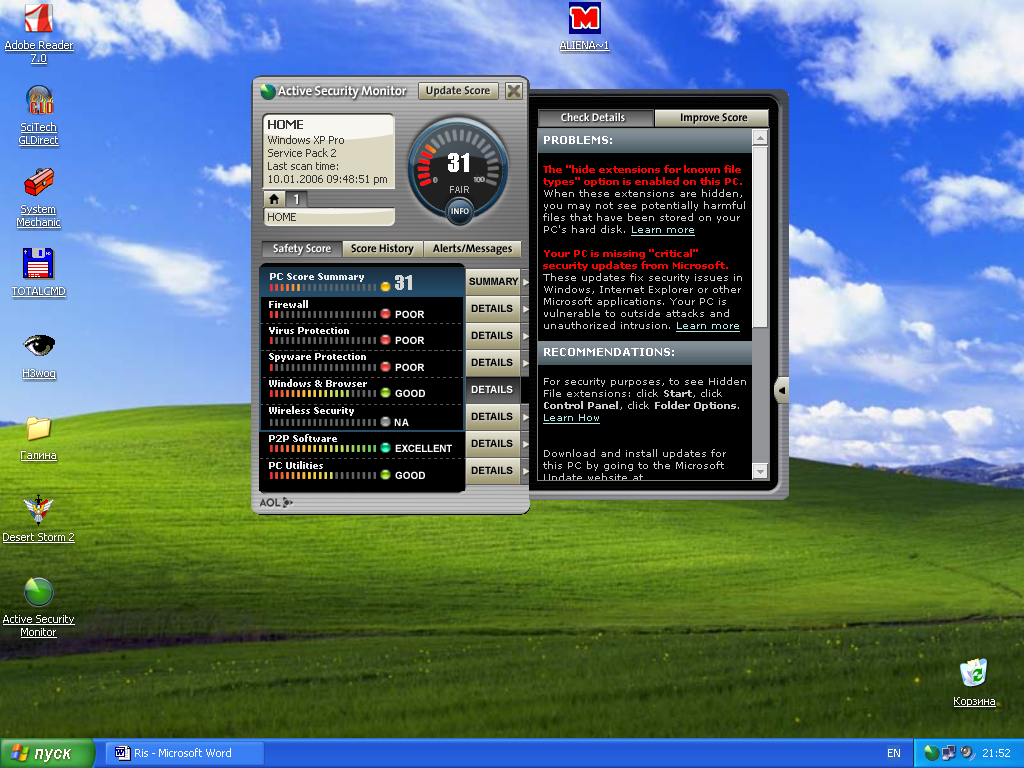Click the AOL logo at the bottom

tap(276, 502)
